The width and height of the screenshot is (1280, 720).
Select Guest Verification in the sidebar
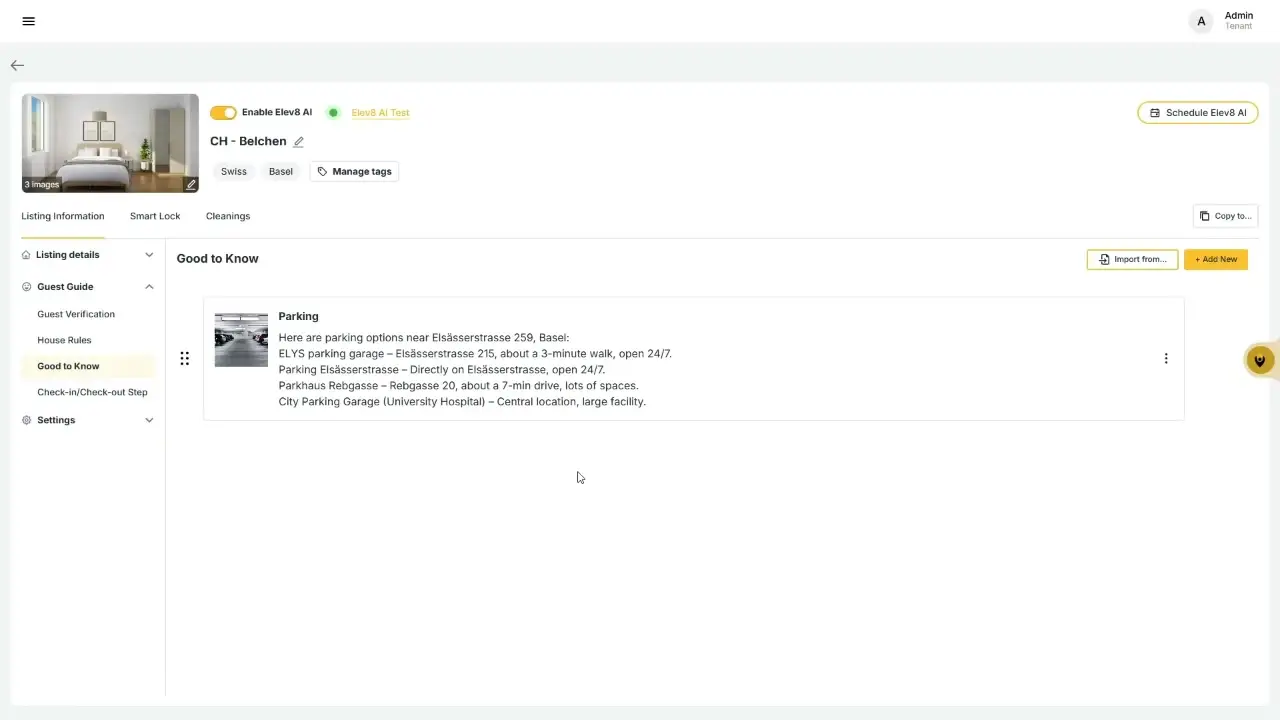pos(76,314)
